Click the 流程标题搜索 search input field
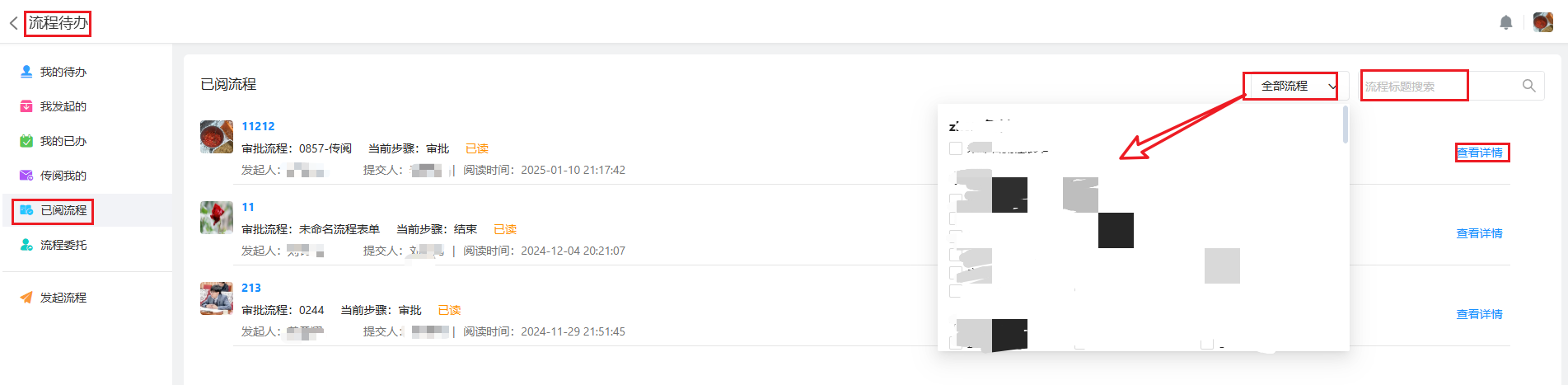 [x=1434, y=86]
